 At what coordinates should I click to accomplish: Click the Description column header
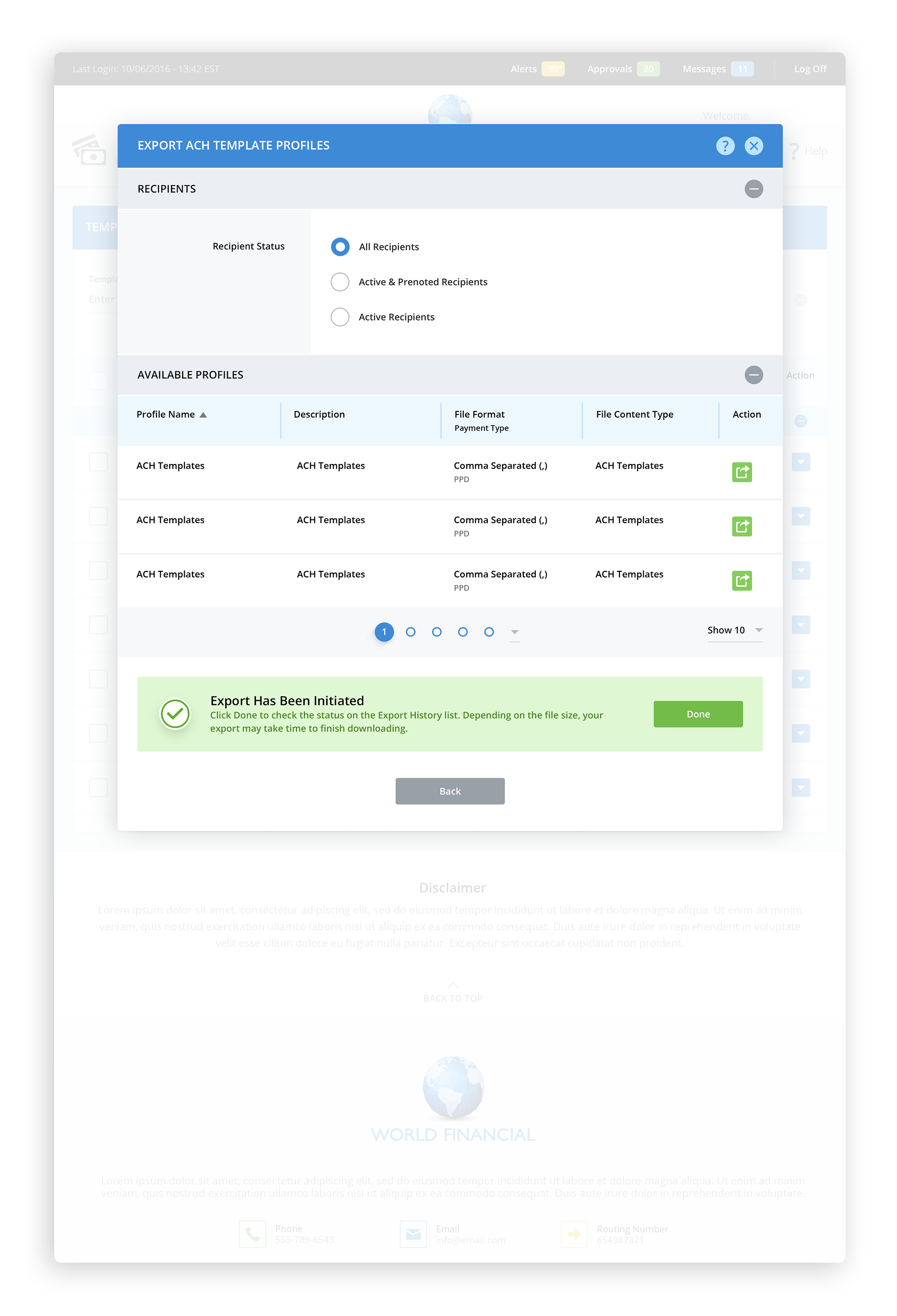[x=319, y=414]
